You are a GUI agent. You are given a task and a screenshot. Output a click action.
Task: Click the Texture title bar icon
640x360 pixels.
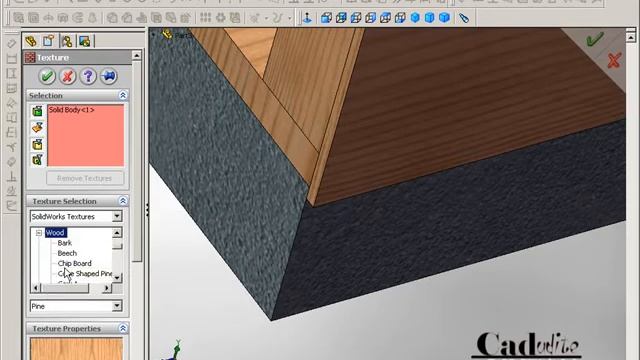click(x=30, y=58)
